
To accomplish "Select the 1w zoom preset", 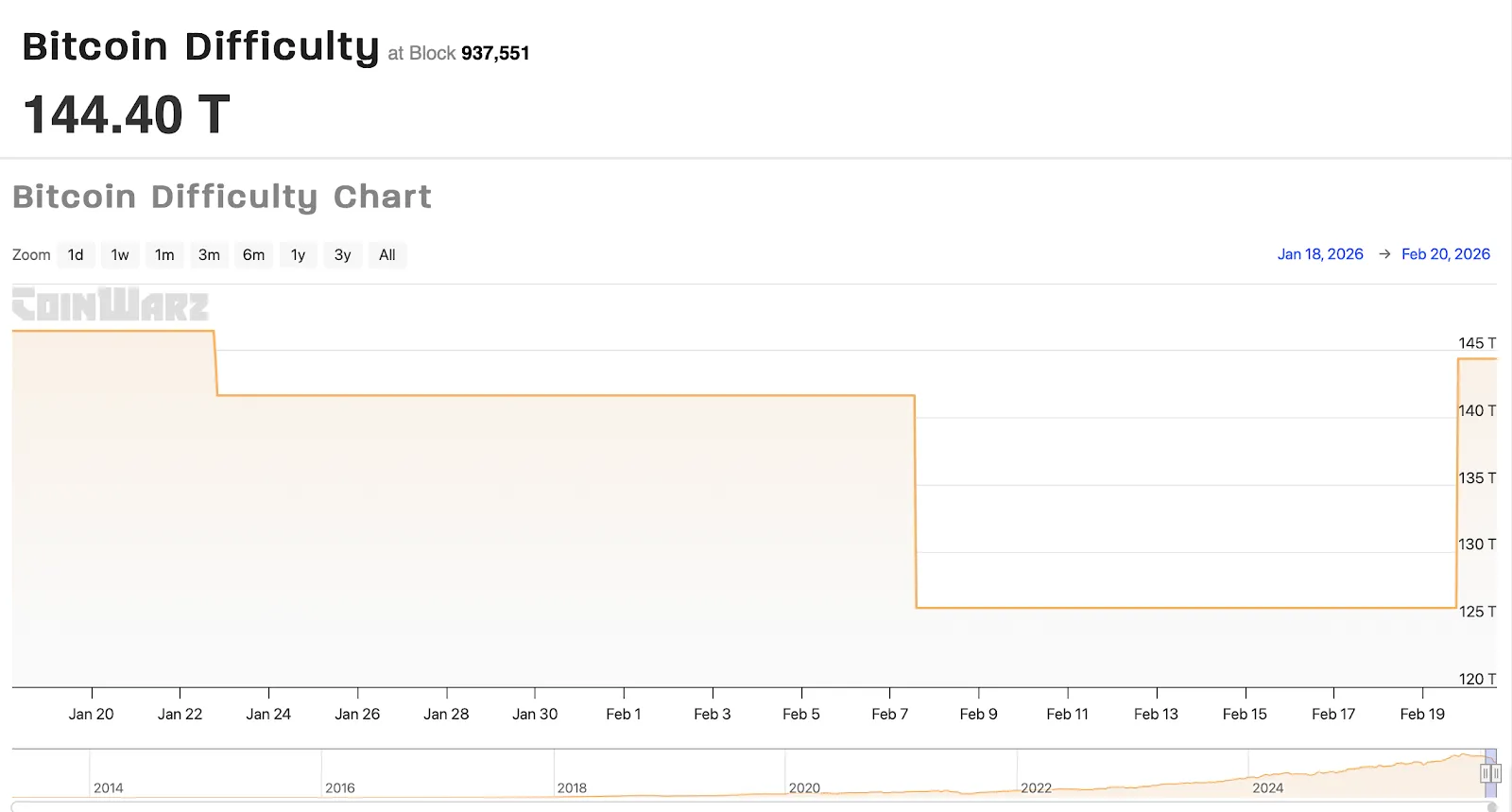I will (x=119, y=254).
